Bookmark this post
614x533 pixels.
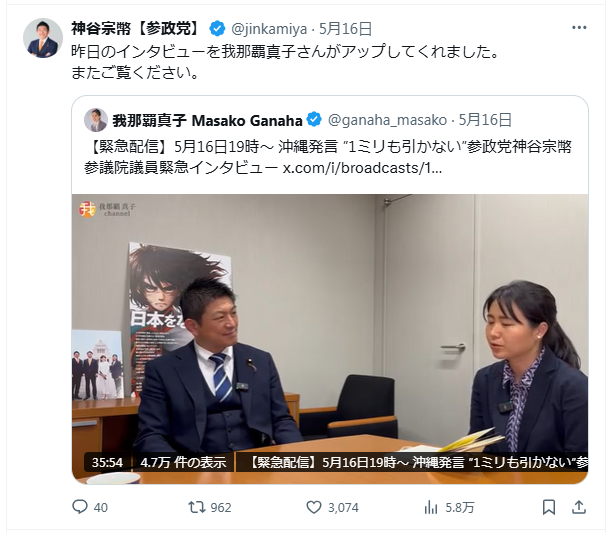tap(549, 507)
